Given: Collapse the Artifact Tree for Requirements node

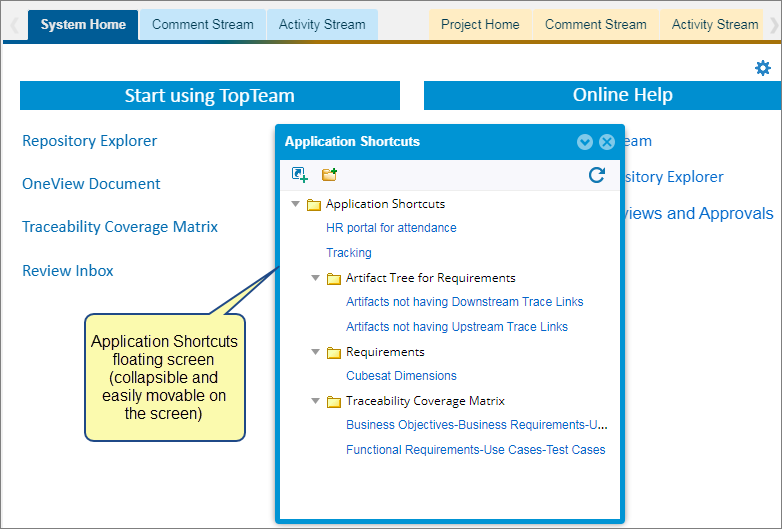Looking at the screenshot, I should tap(315, 278).
